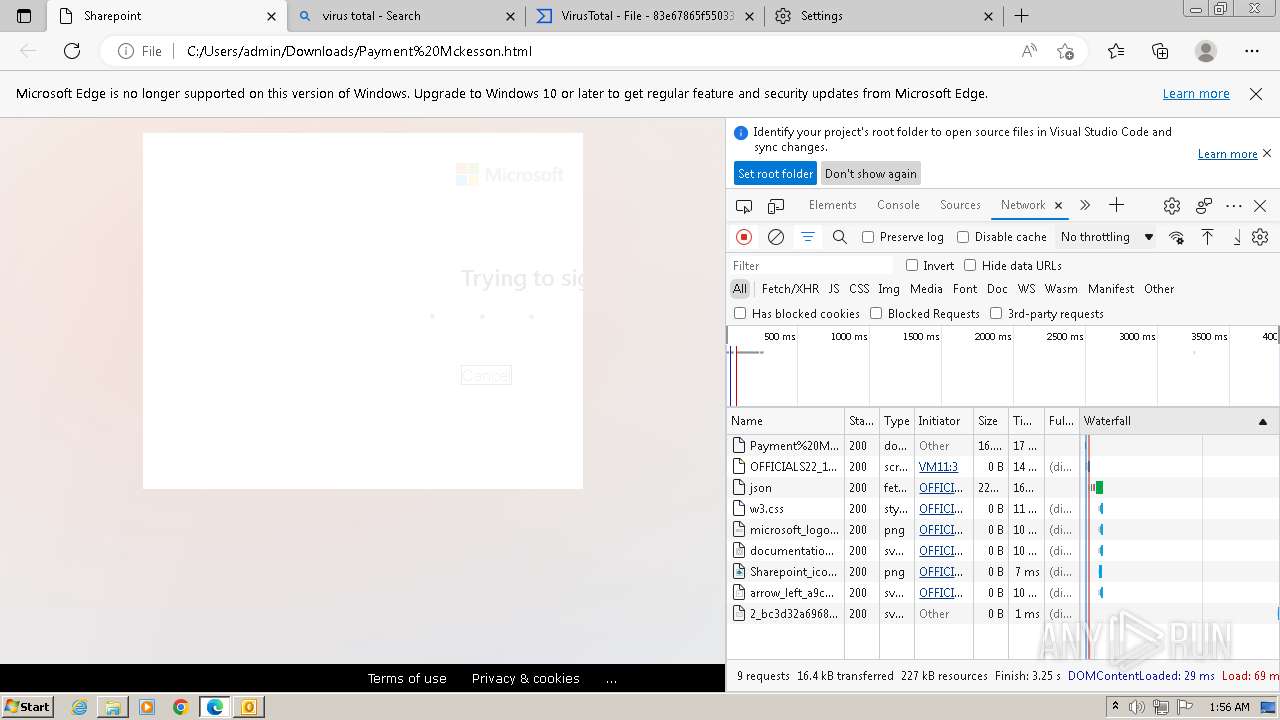Image resolution: width=1280 pixels, height=720 pixels.
Task: Dismiss the Edge unsupported notification bar
Action: pyautogui.click(x=1256, y=94)
